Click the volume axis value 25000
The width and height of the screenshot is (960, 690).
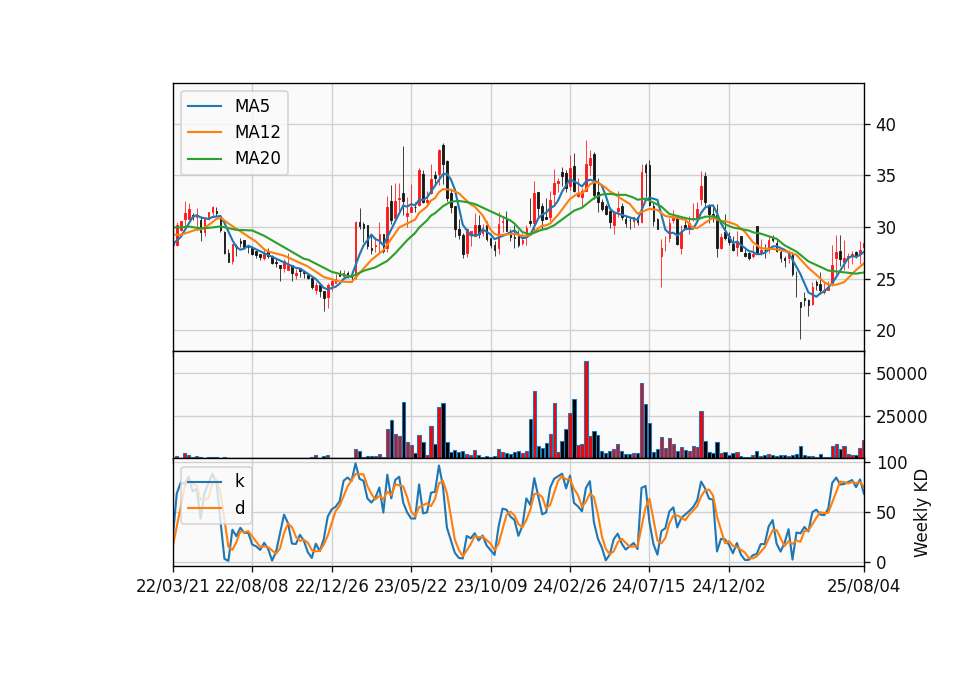pyautogui.click(x=901, y=417)
